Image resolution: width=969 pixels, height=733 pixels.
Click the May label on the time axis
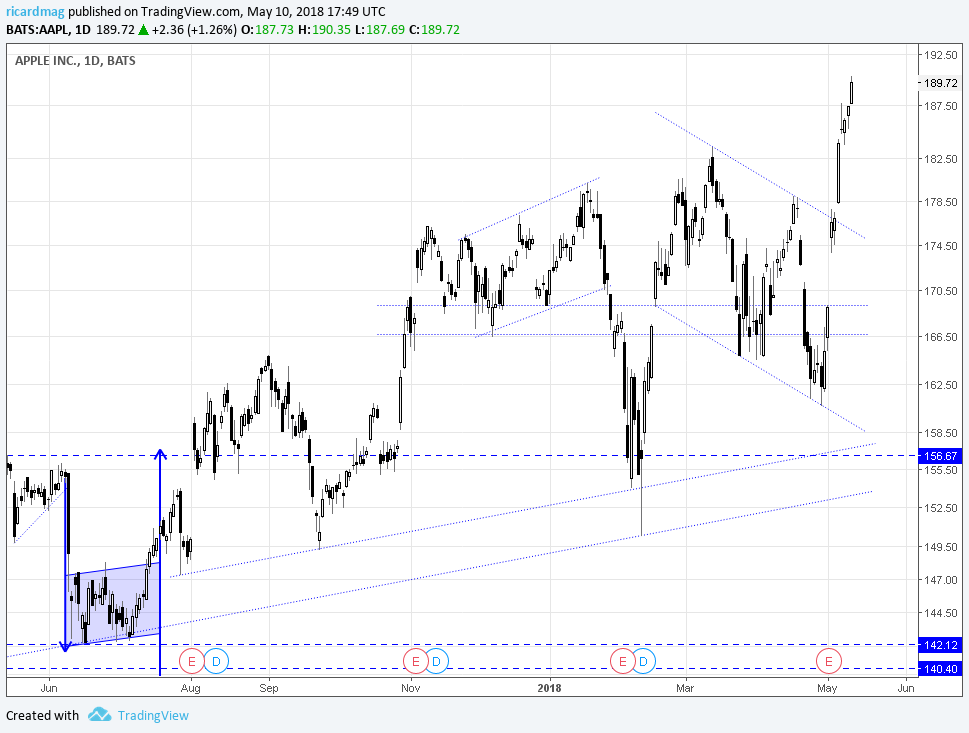pyautogui.click(x=827, y=688)
